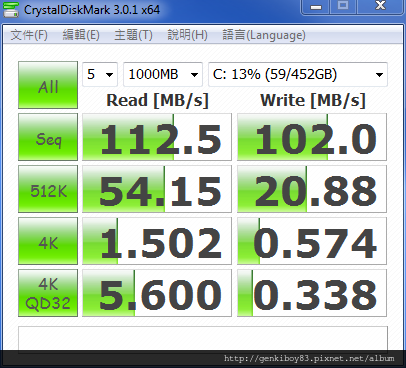The image size is (406, 368).
Task: Open the 主題(T) menu
Action: (x=133, y=35)
